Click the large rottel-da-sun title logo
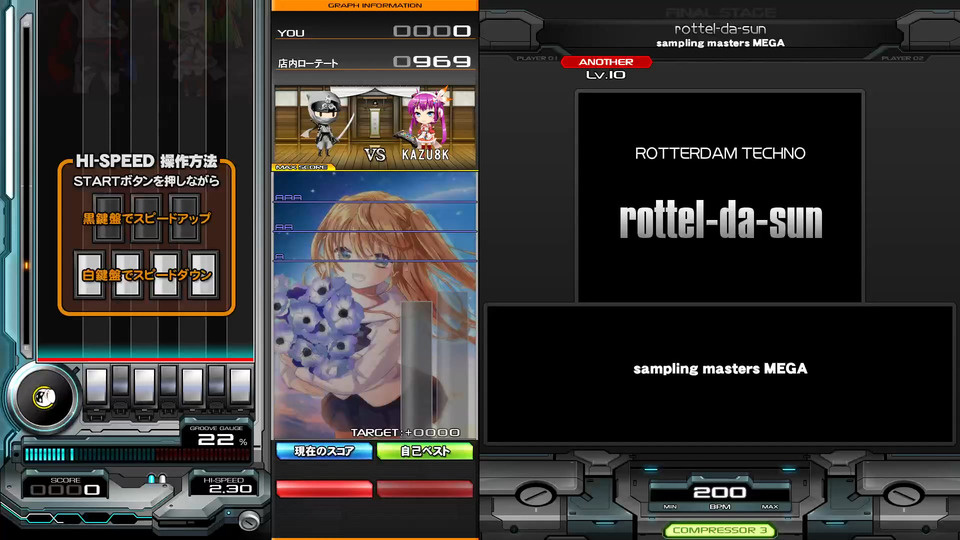This screenshot has height=540, width=960. [721, 220]
